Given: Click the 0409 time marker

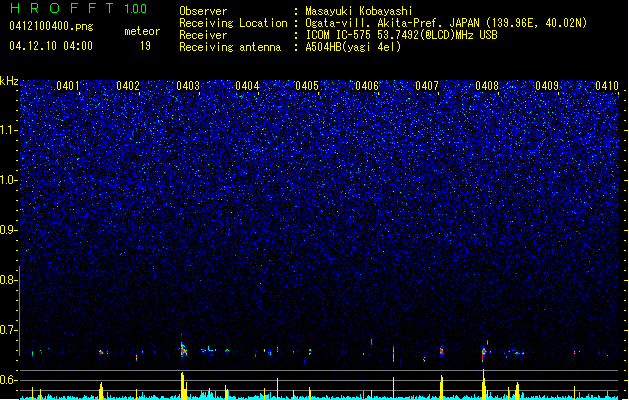Looking at the screenshot, I should click(x=547, y=86).
